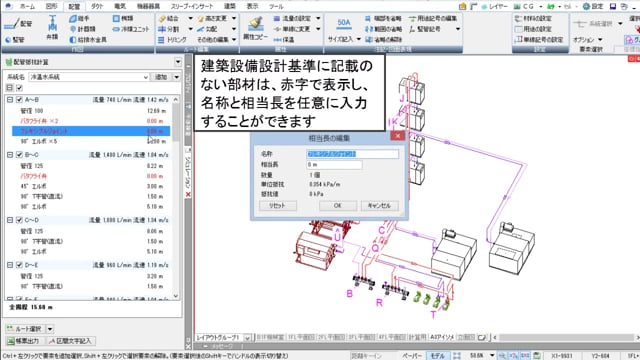Click the 材料の設定 material settings icon

(x=533, y=18)
